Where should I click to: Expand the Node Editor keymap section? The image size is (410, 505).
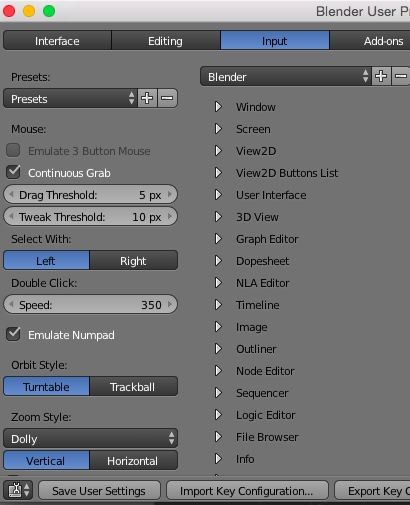(218, 371)
